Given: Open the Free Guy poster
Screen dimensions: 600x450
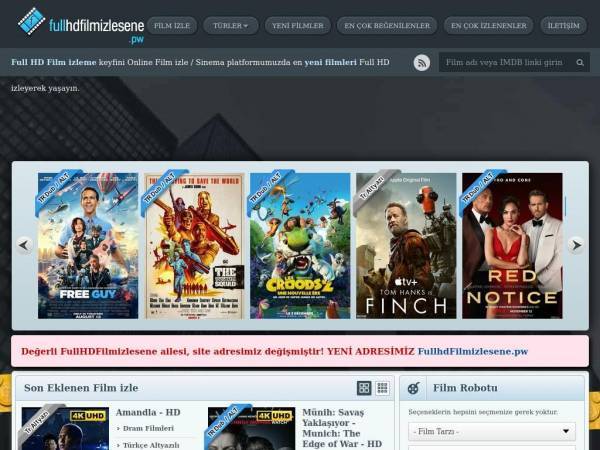Looking at the screenshot, I should click(88, 246).
